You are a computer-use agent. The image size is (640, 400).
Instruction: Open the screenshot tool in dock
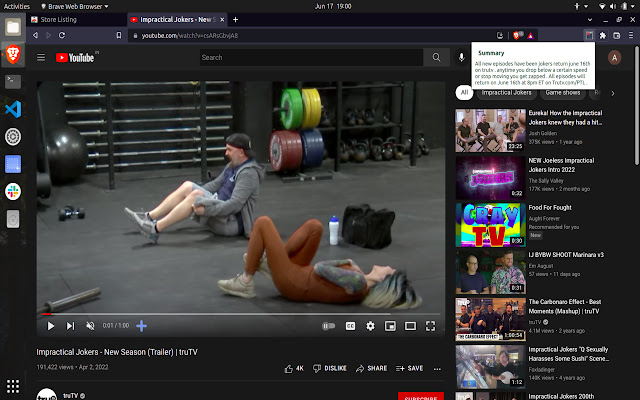coord(13,164)
